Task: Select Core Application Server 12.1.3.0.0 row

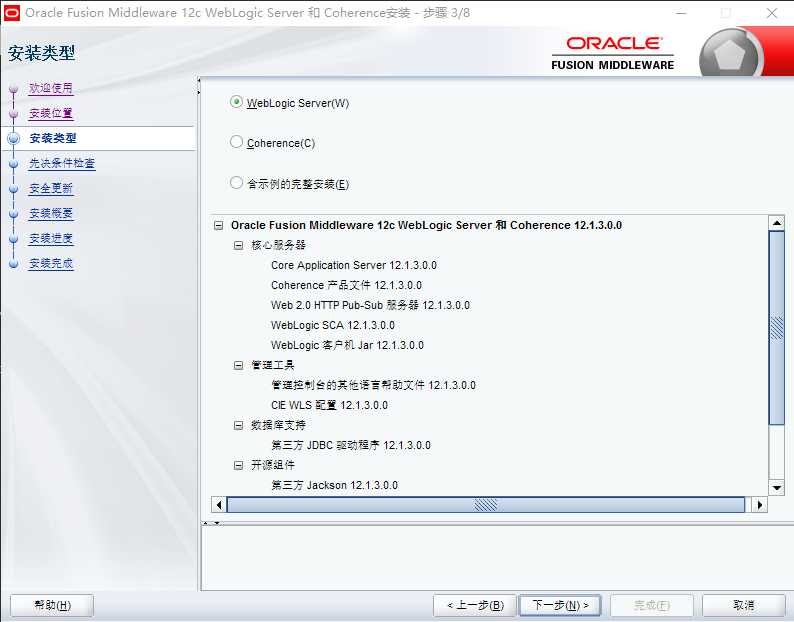Action: 353,265
